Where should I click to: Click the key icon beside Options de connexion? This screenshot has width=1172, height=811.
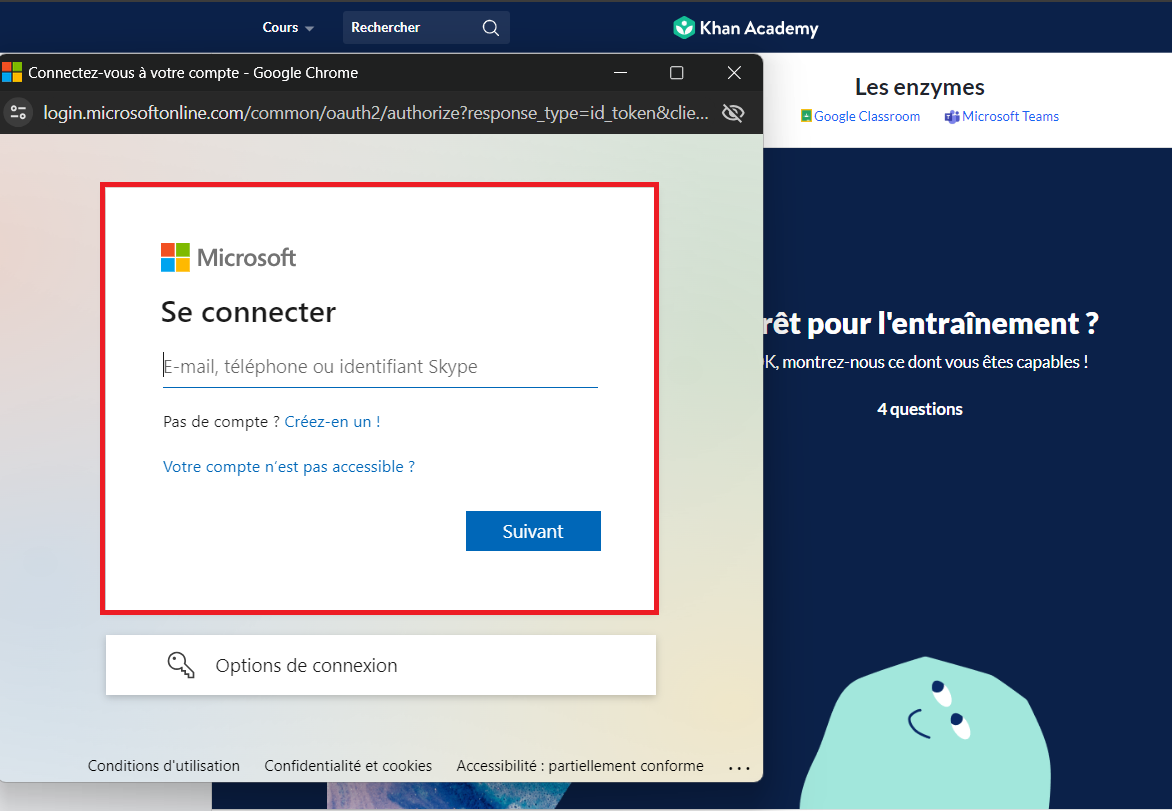pos(180,664)
